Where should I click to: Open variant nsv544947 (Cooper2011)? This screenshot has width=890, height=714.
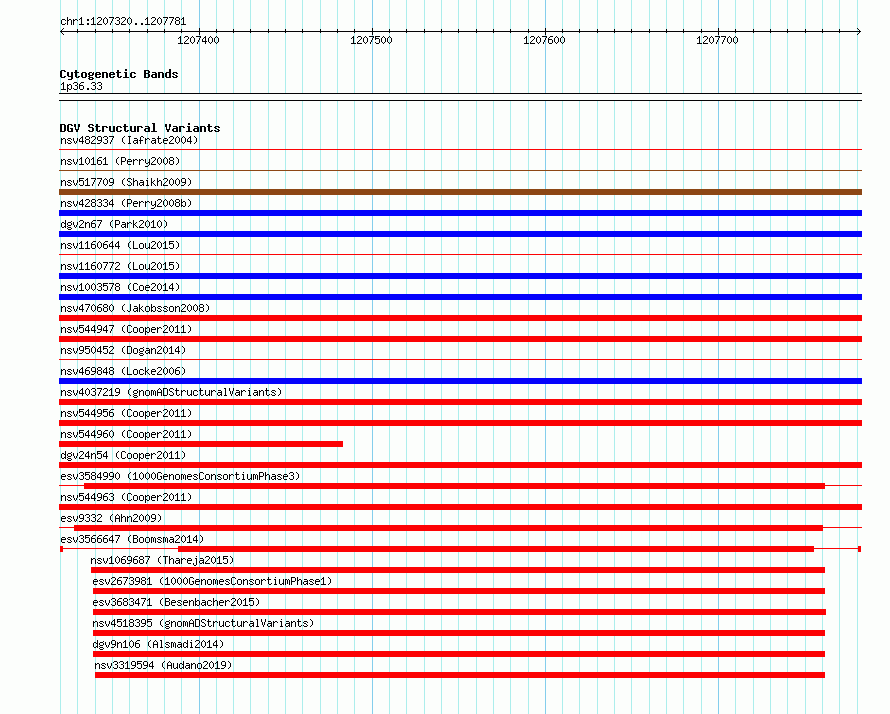click(126, 329)
